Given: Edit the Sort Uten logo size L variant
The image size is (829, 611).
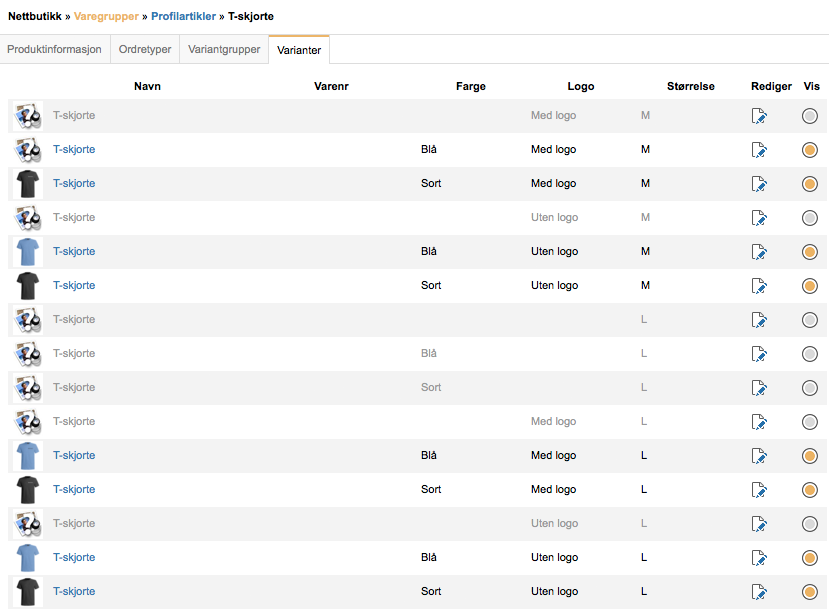Looking at the screenshot, I should click(x=759, y=592).
